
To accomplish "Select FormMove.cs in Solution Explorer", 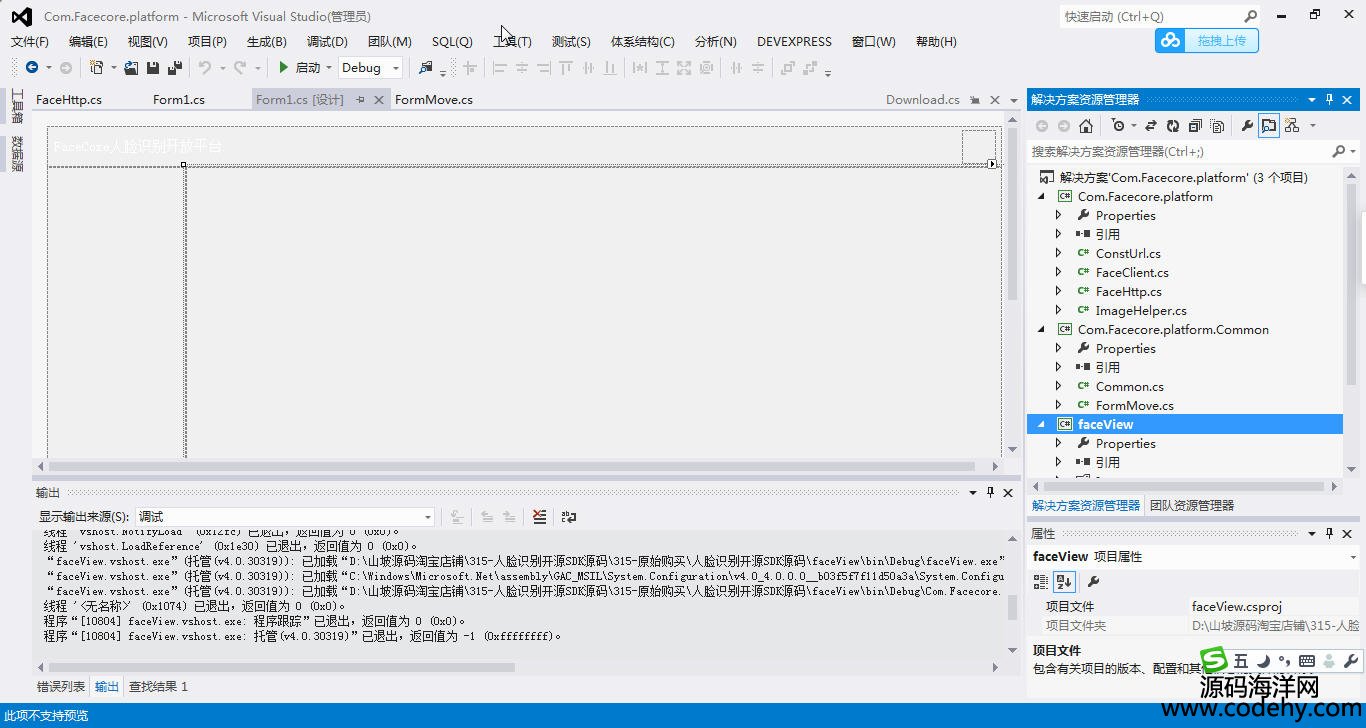I will click(1135, 405).
